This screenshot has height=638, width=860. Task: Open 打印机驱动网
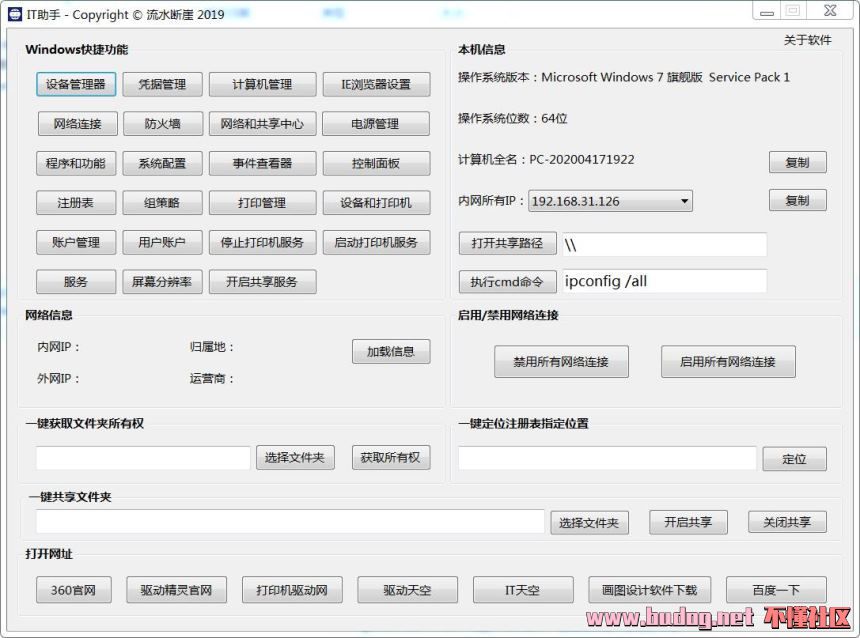[x=292, y=590]
